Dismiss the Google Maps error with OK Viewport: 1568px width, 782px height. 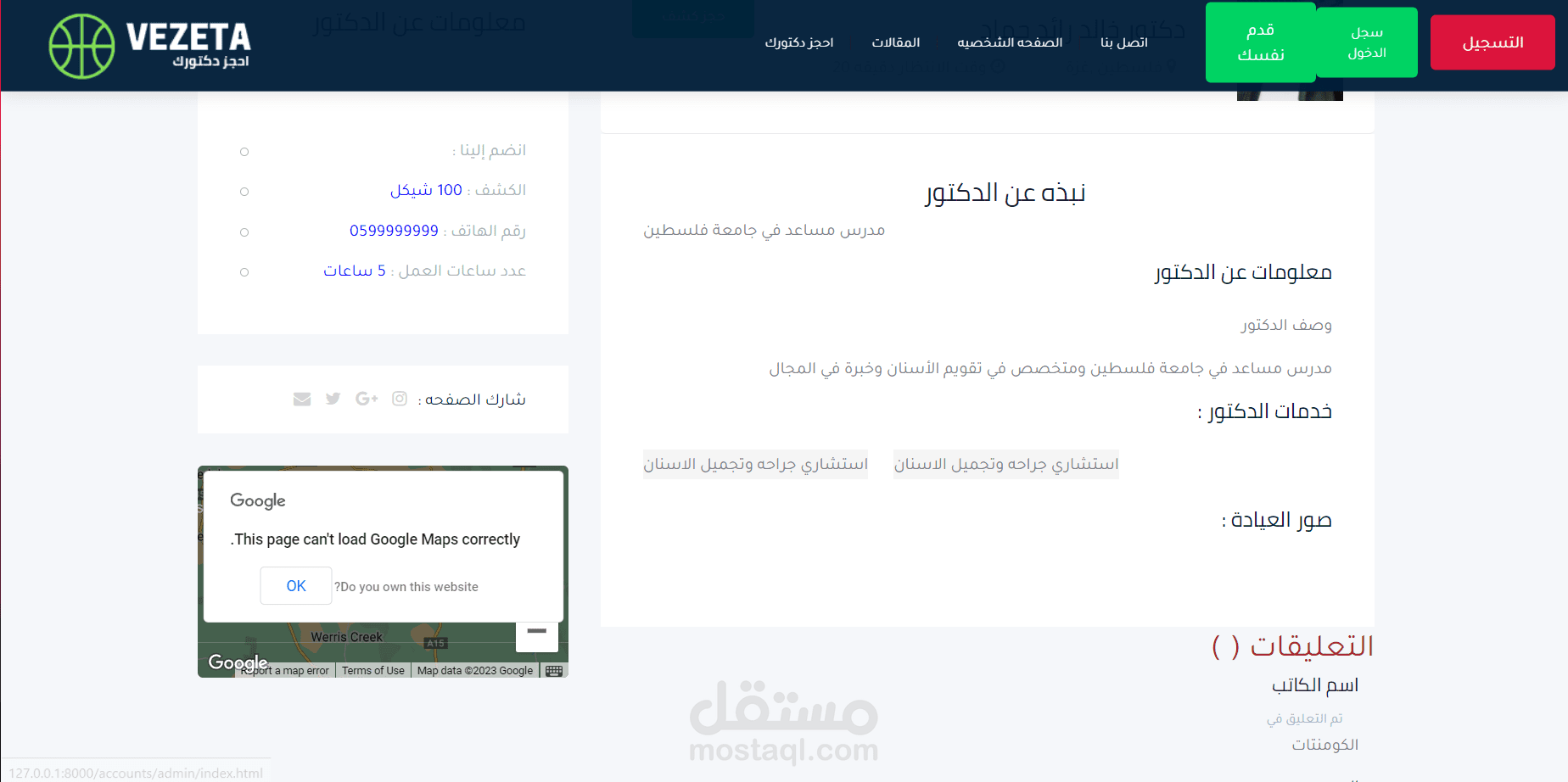pyautogui.click(x=296, y=586)
